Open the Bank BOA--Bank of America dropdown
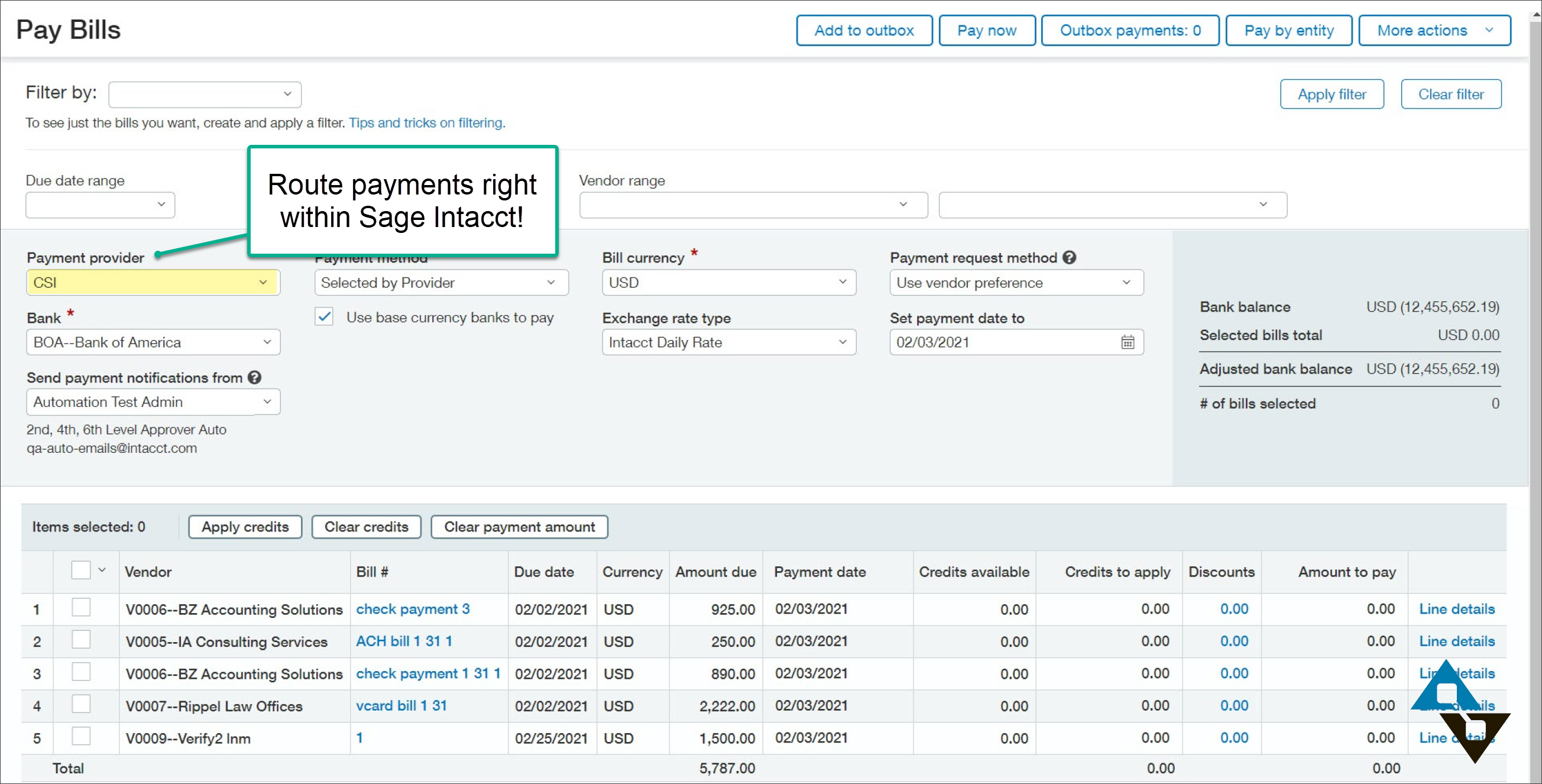Screen dimensions: 1542x784 pyautogui.click(x=153, y=342)
